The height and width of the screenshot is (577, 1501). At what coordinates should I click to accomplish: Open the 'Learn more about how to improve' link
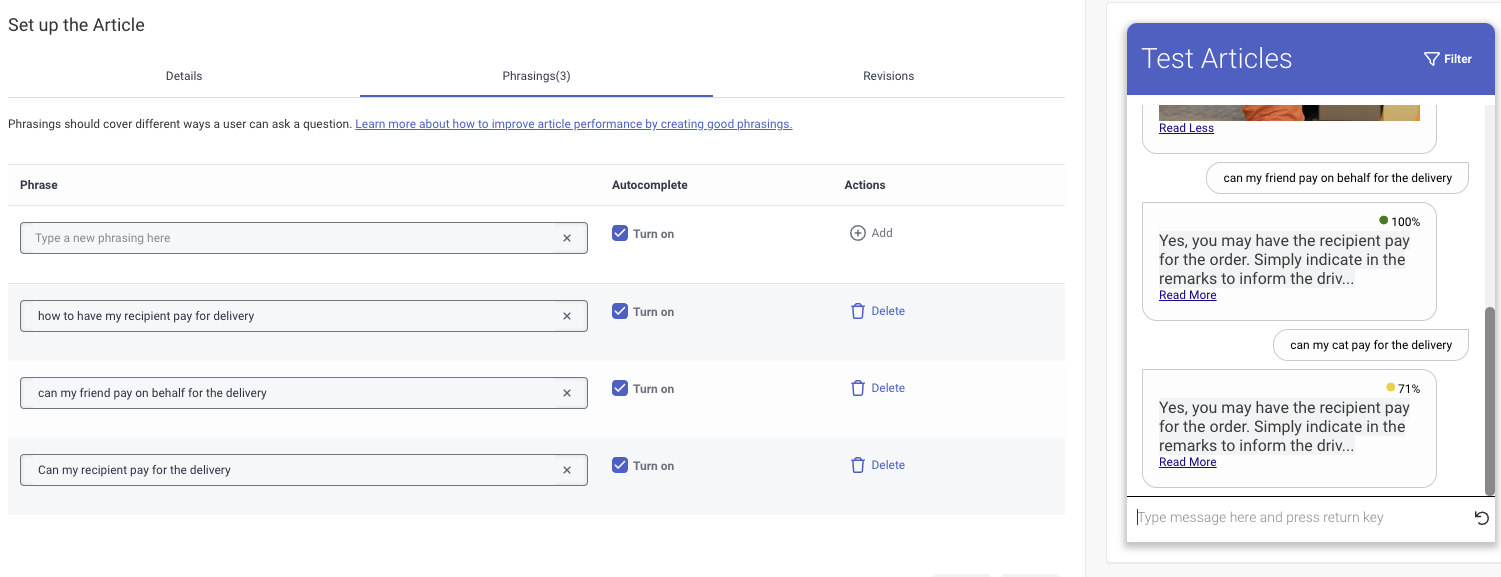(x=573, y=124)
